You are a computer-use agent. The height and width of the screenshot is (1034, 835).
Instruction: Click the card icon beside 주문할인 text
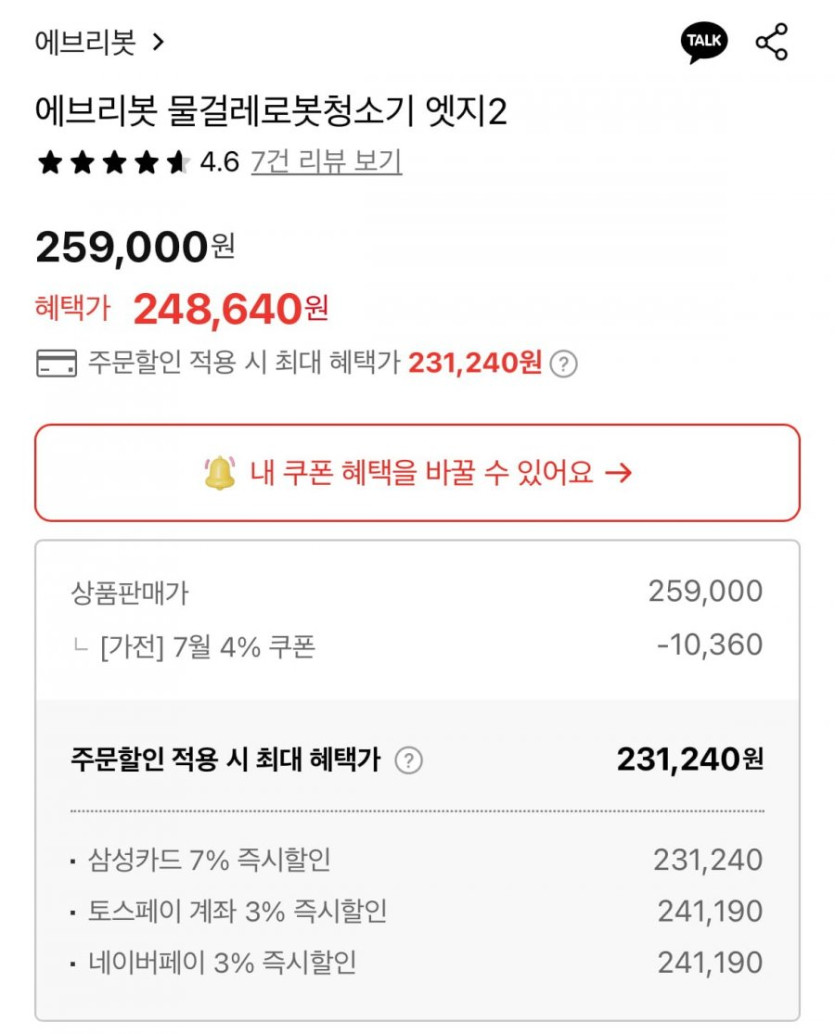[56, 363]
